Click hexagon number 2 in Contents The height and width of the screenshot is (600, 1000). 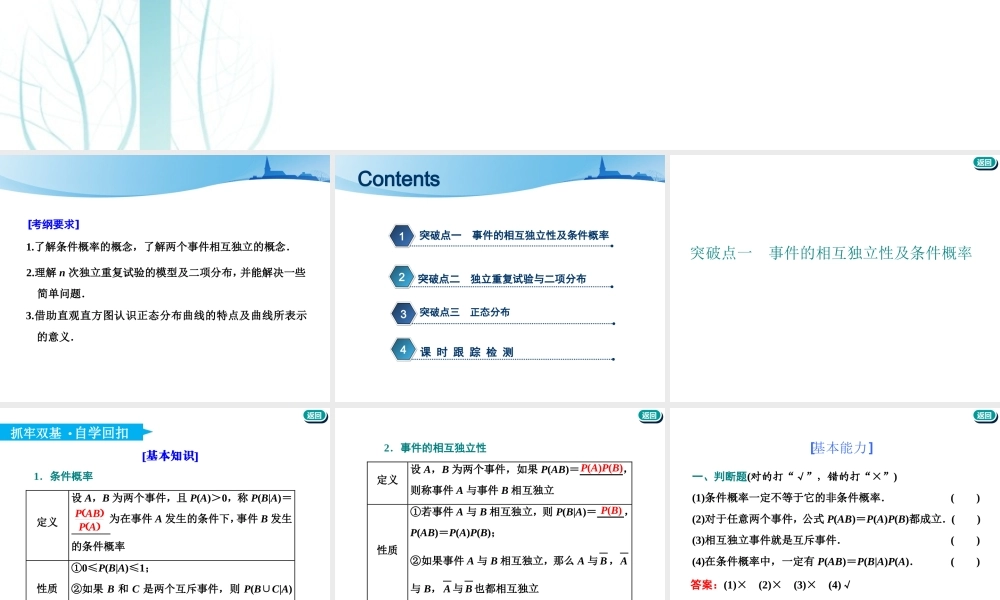[x=401, y=277]
